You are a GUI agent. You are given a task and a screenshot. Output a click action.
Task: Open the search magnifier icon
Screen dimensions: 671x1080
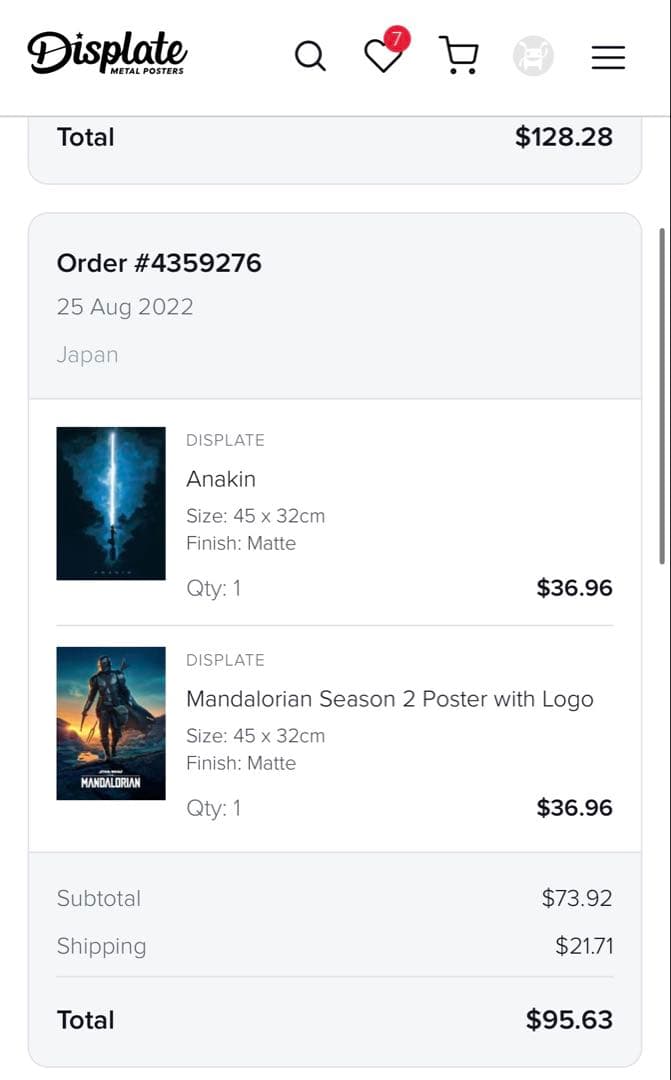click(310, 56)
